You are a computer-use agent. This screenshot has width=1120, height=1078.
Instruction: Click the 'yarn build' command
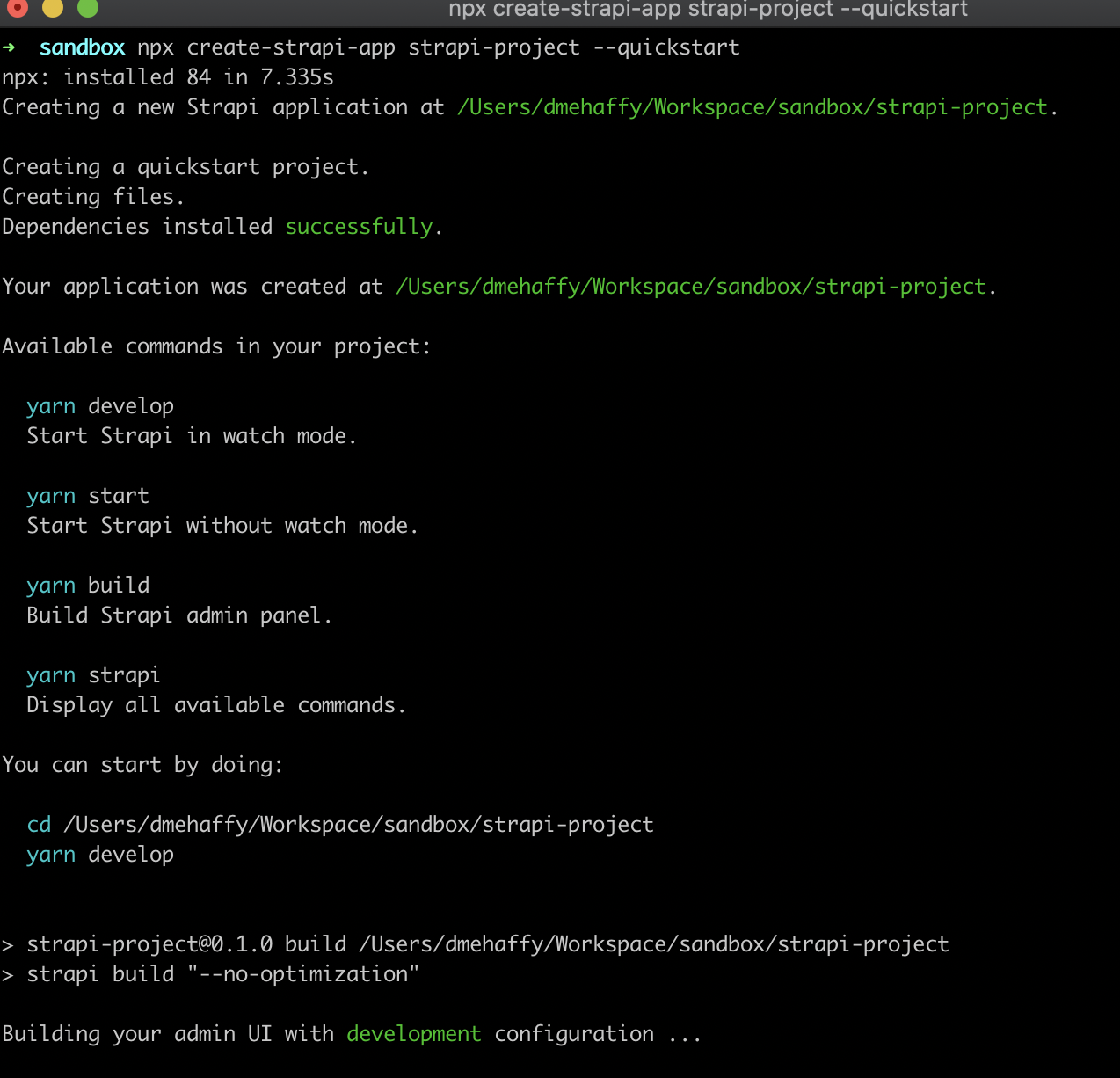pos(88,586)
